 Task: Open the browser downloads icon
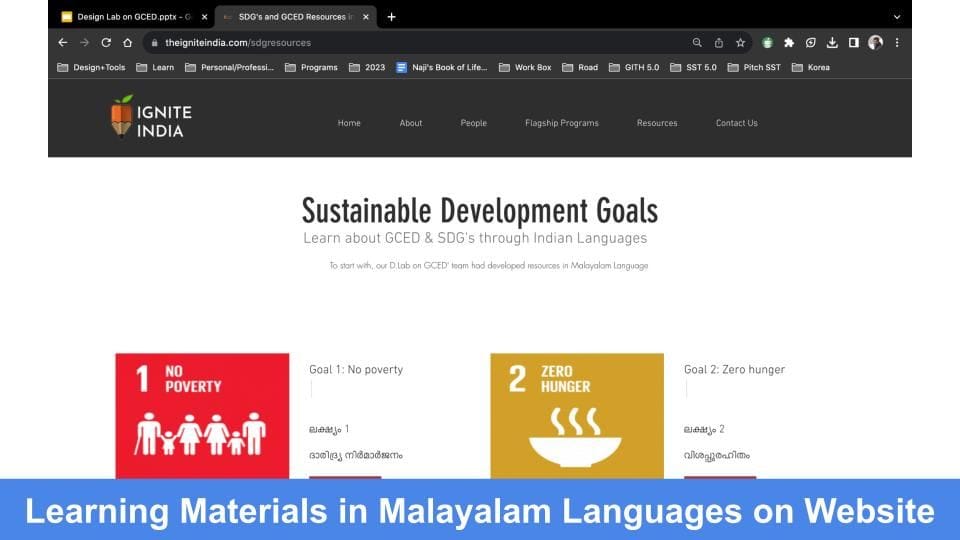pos(832,43)
